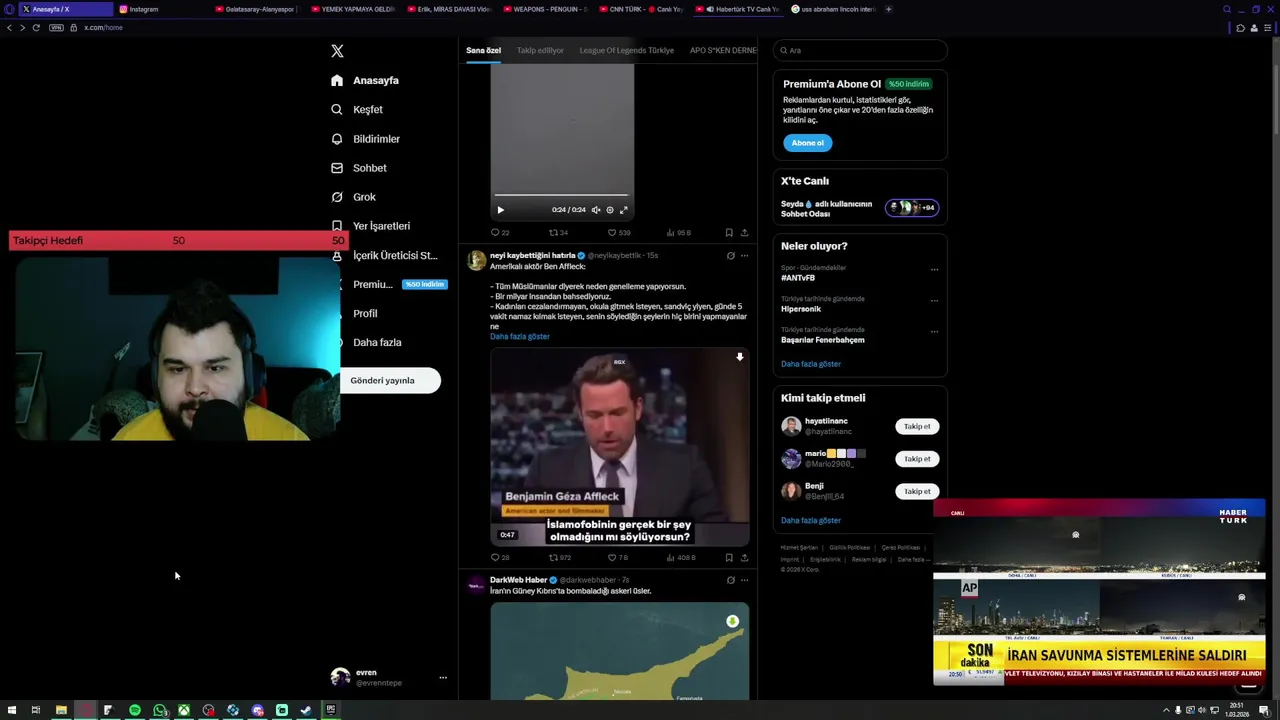This screenshot has width=1280, height=720.
Task: Repost the Ben Affleck post, 972 reposts
Action: point(559,558)
